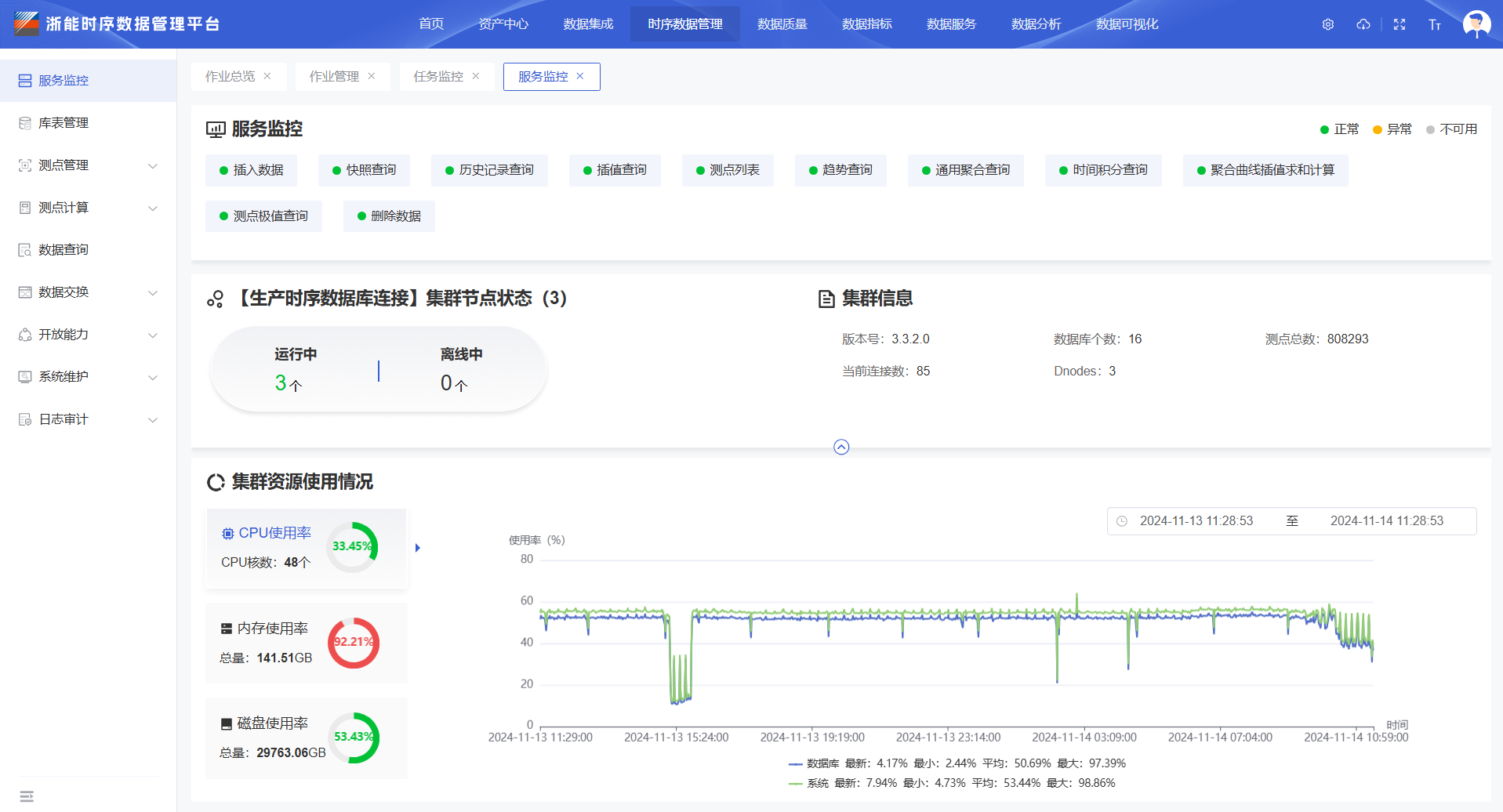
Task: Open the user avatar profile
Action: click(x=1477, y=24)
